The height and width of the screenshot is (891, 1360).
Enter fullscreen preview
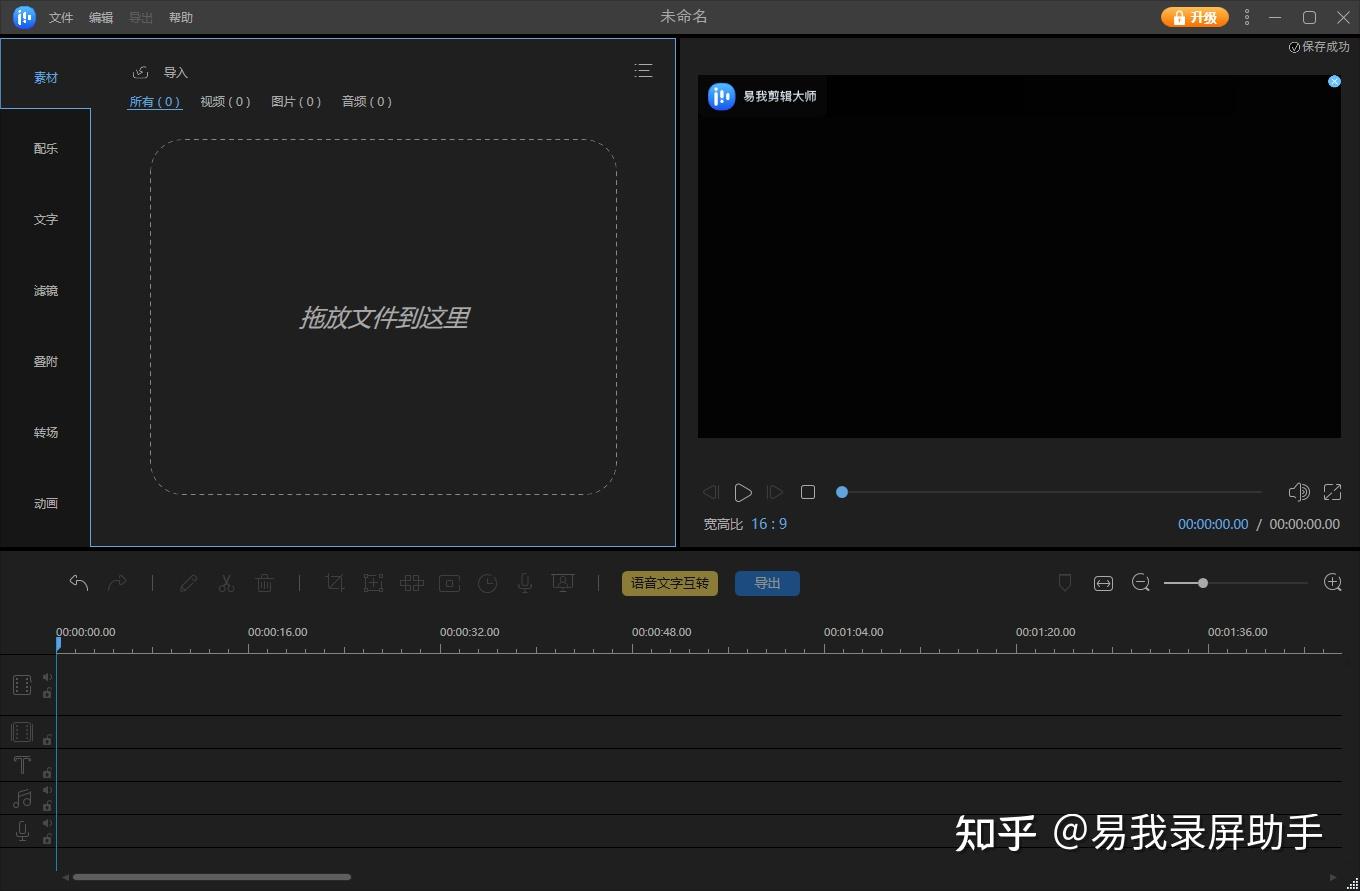coord(1332,492)
